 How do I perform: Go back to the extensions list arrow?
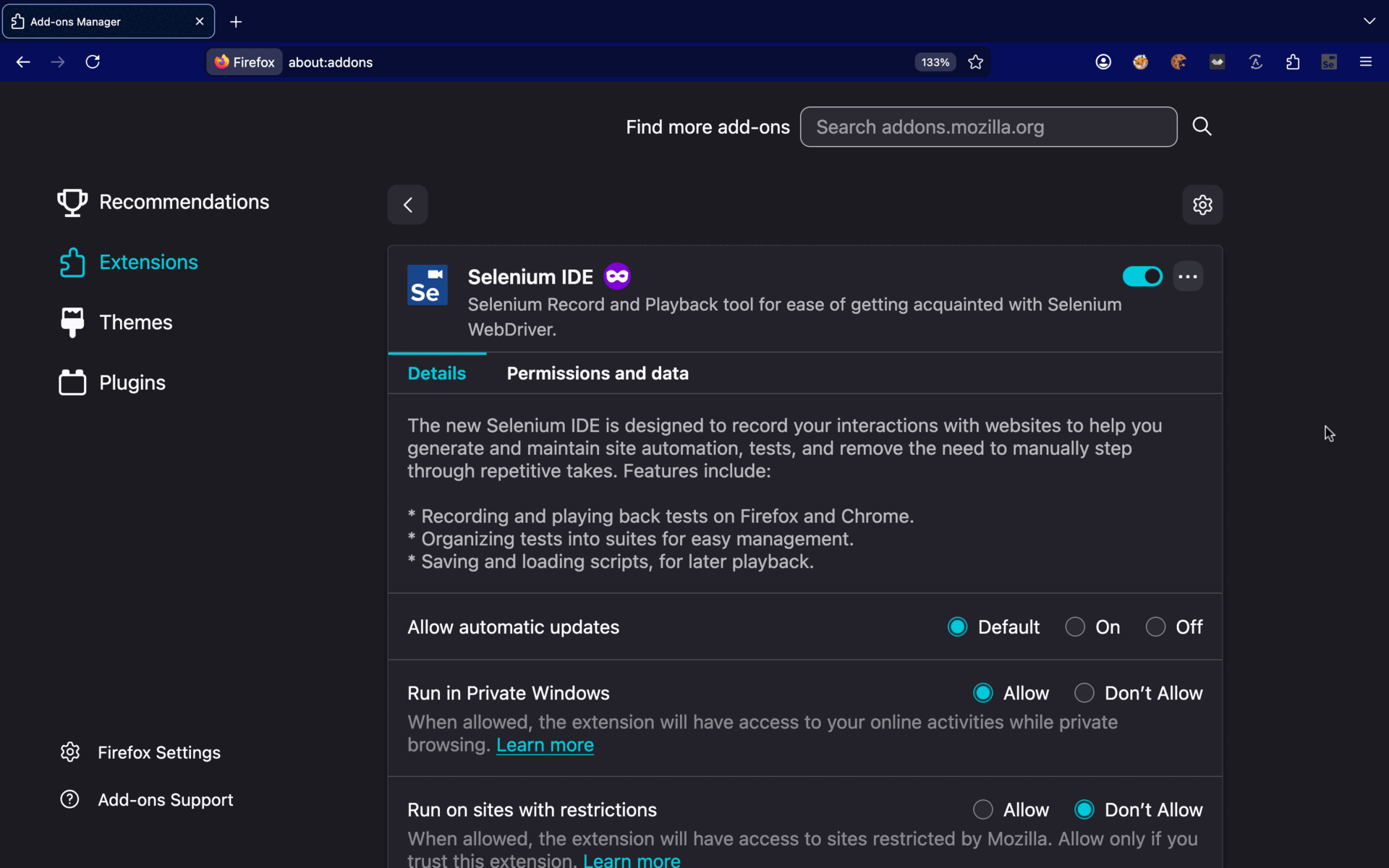click(407, 205)
